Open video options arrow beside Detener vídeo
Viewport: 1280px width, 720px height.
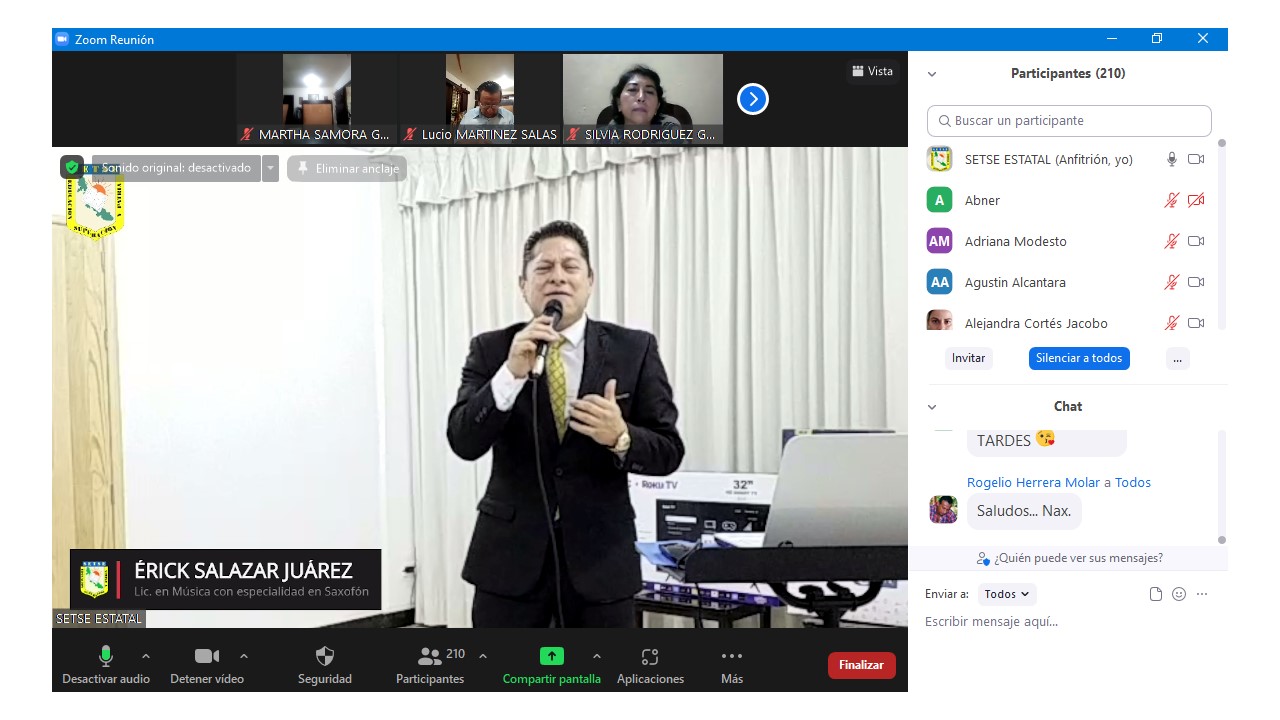(244, 656)
